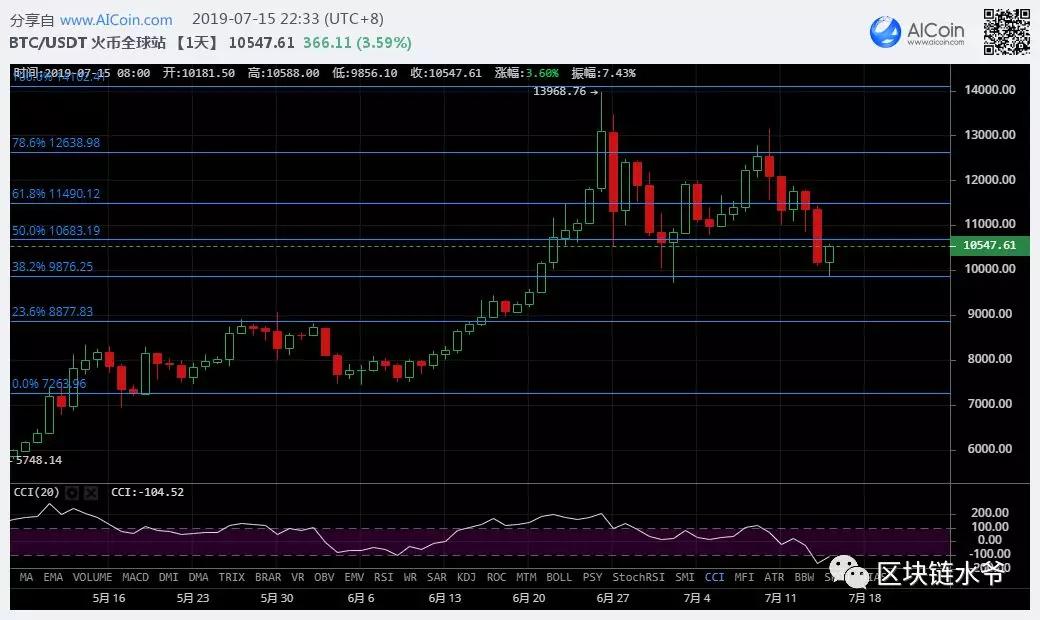Click the 5748.14 low price marker
The height and width of the screenshot is (620, 1040).
[x=36, y=460]
